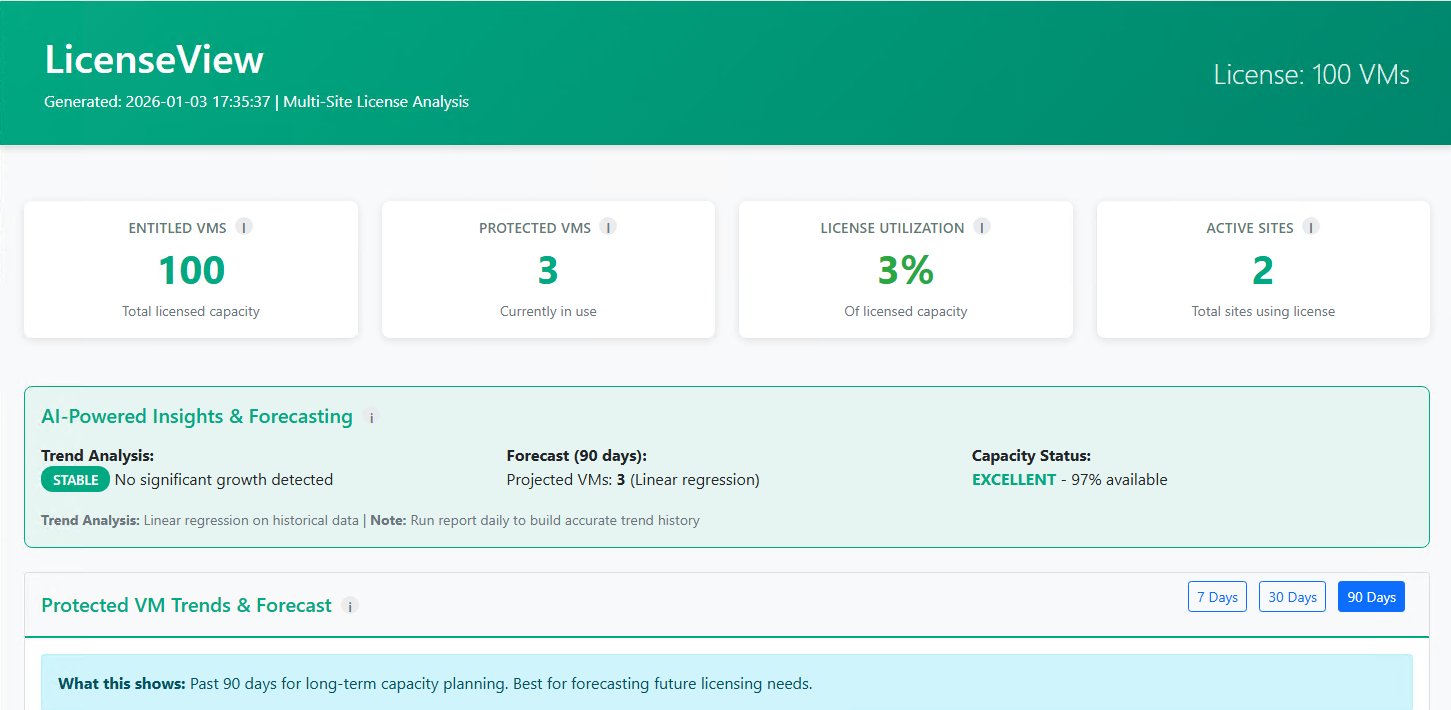Click the 'What this shows' info banner
Screen dimensions: 1451x710
click(727, 684)
